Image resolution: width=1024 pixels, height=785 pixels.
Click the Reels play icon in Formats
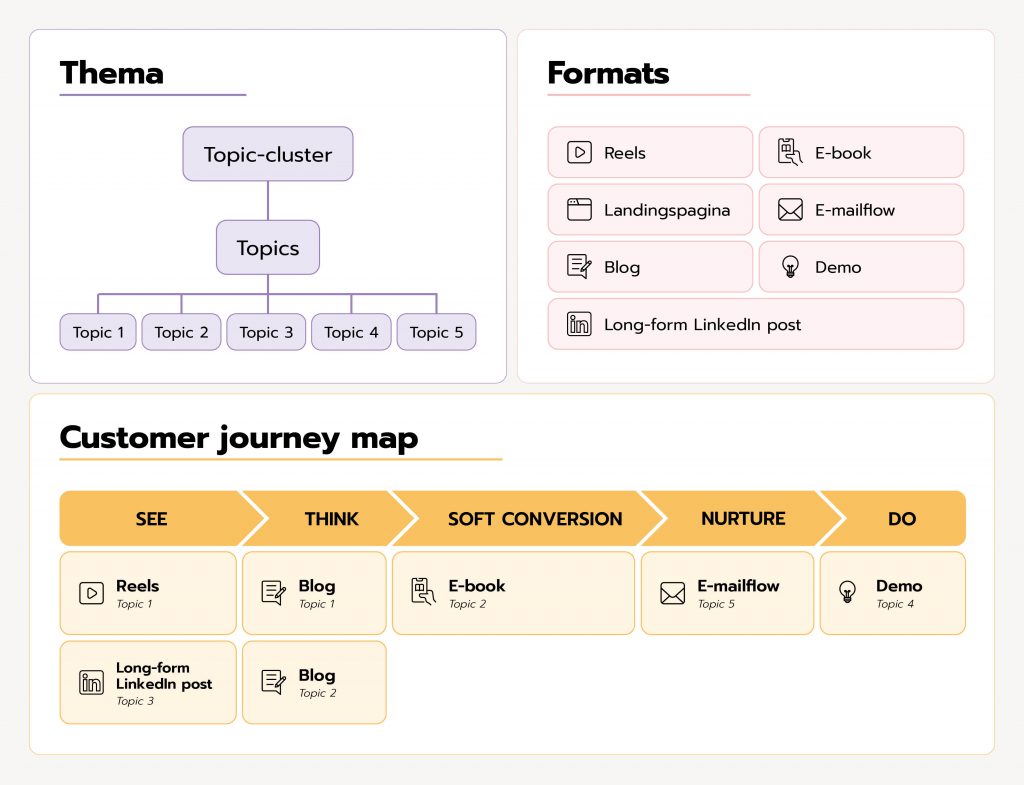[x=579, y=153]
